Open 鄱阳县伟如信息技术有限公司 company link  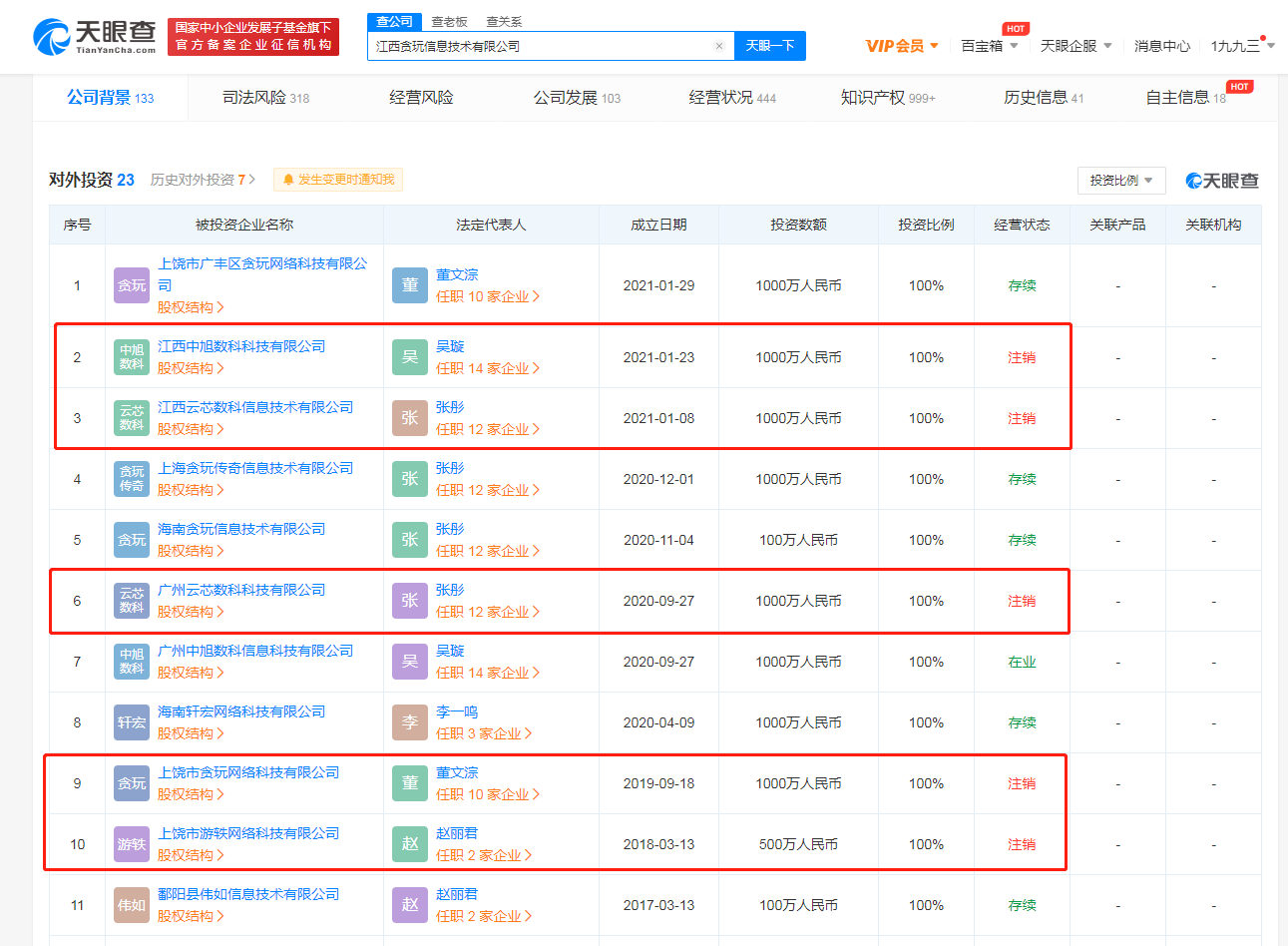[x=248, y=894]
